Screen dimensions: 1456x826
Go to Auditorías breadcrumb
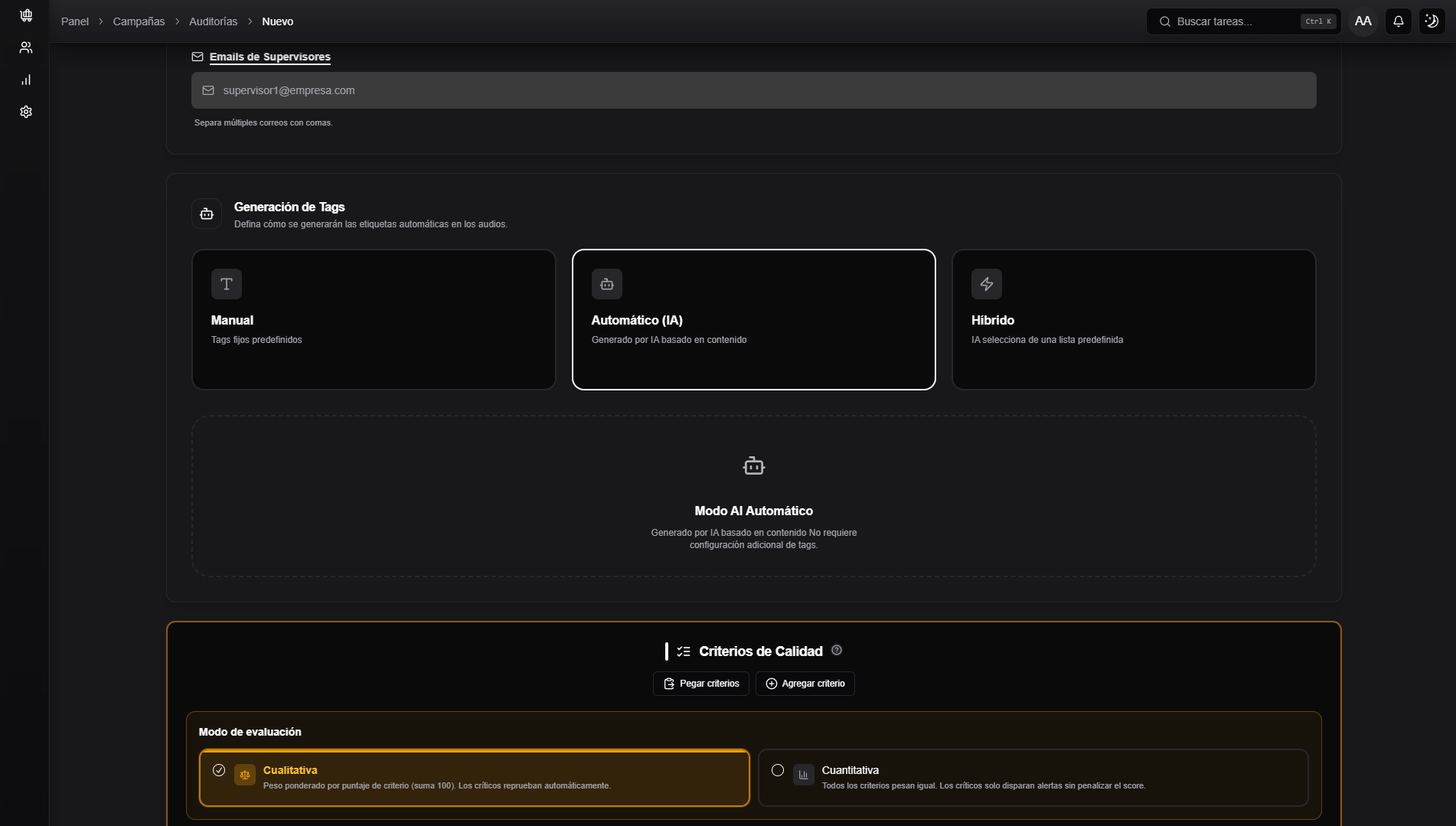pos(213,21)
